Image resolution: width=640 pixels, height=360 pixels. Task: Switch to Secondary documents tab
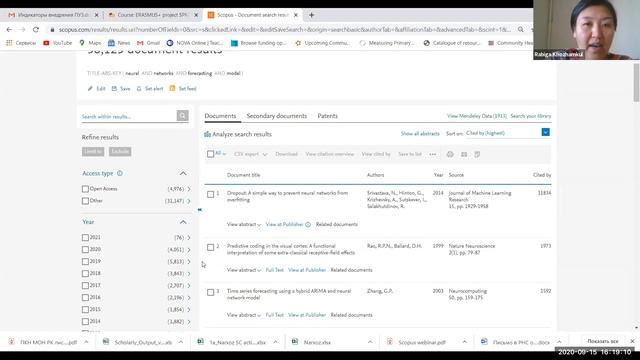277,116
